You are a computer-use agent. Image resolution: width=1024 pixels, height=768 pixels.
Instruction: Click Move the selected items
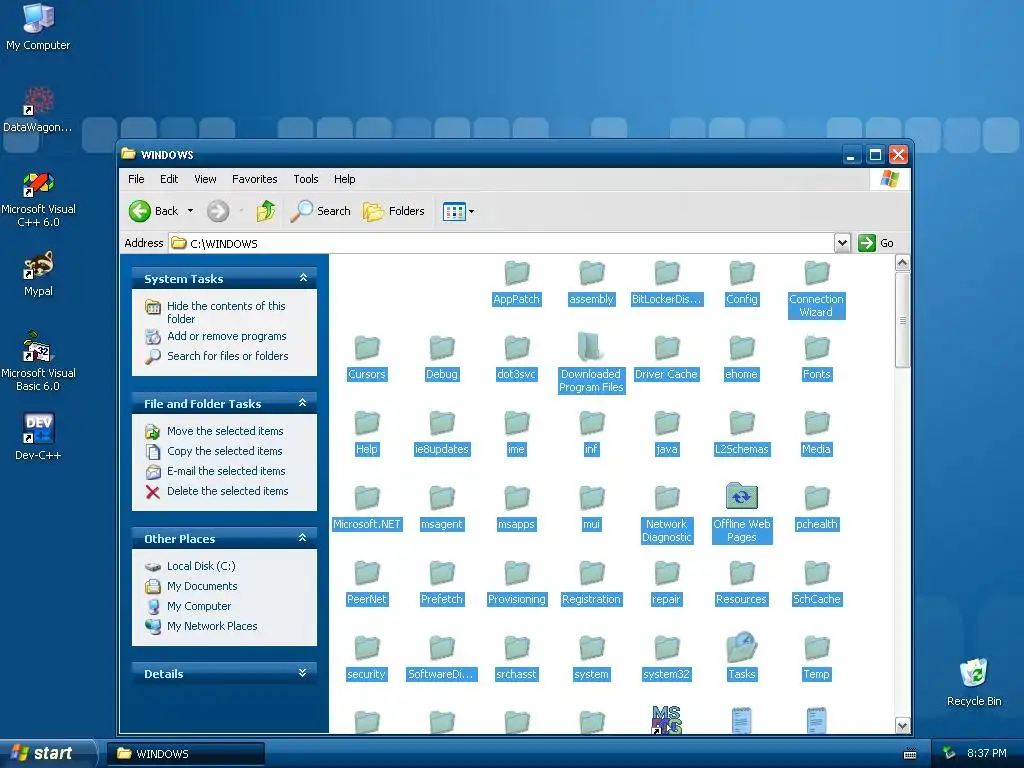click(225, 431)
